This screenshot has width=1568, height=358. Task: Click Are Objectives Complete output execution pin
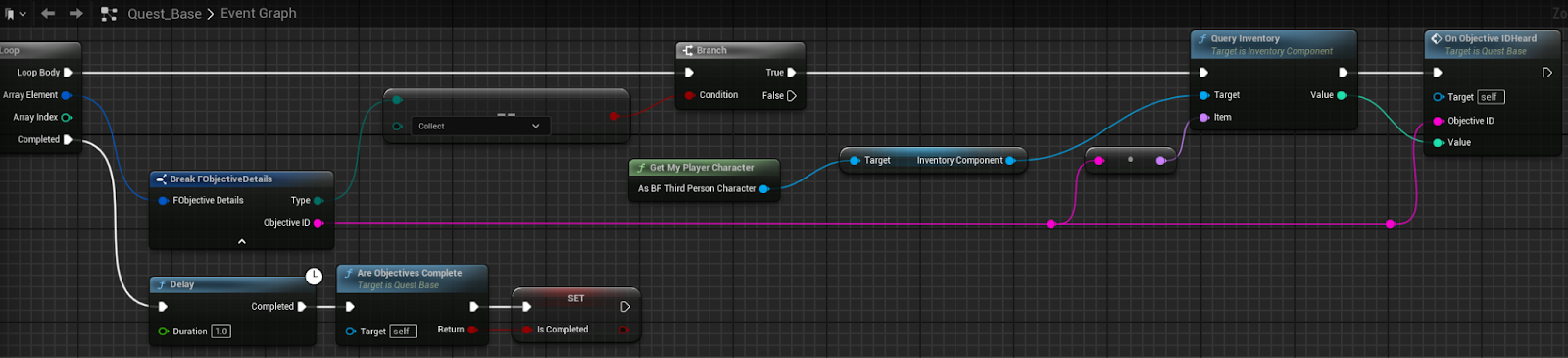474,307
